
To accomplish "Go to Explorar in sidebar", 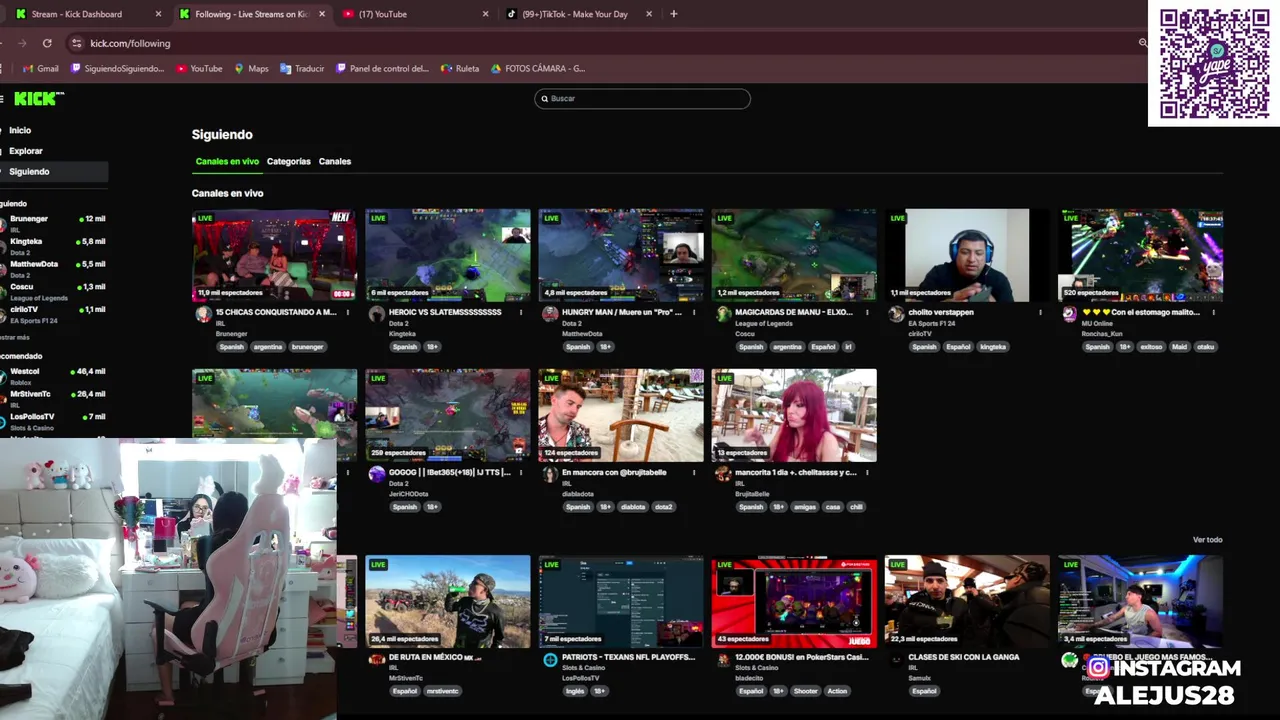I will (26, 151).
